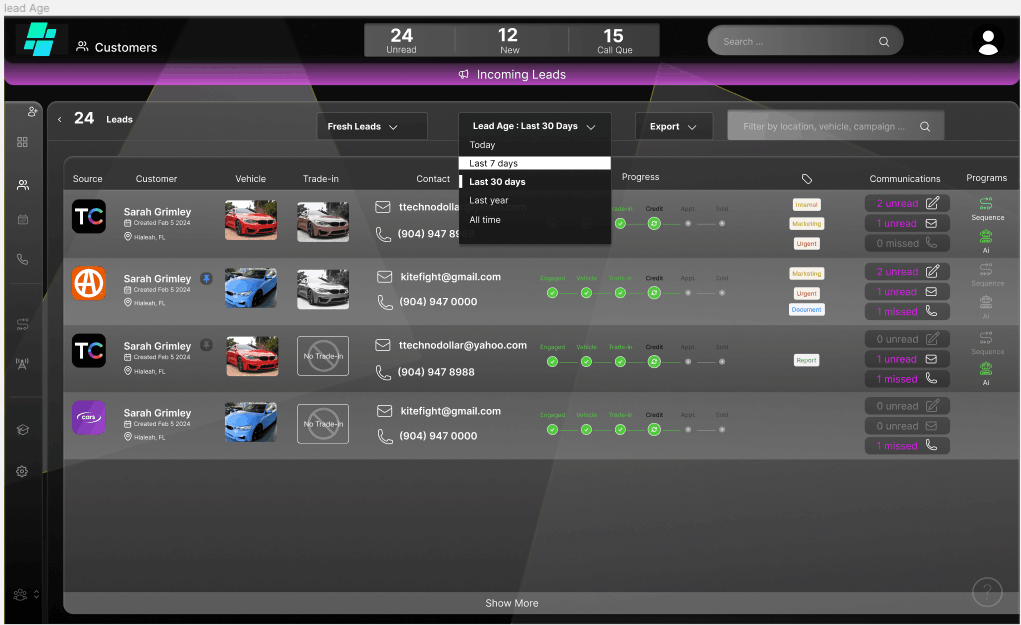Click the broadcast antenna icon in sidebar

pos(22,364)
